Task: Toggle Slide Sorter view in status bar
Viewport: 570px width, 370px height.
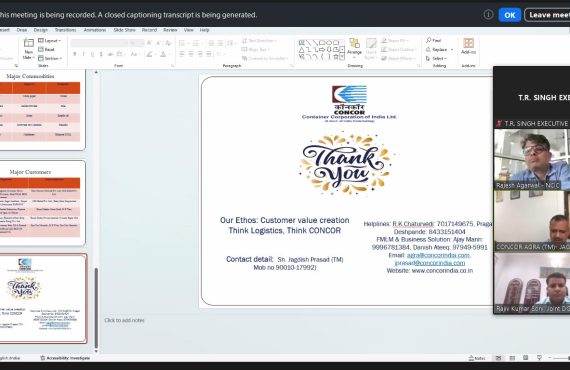Action: tap(512, 358)
